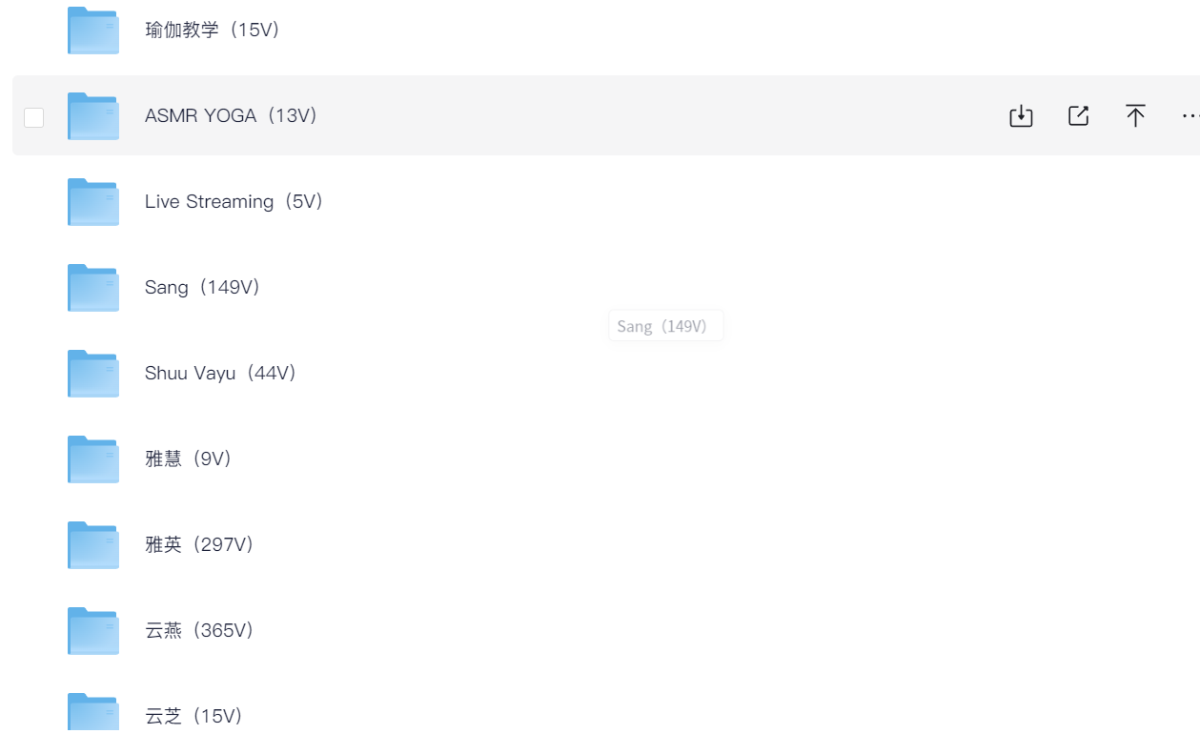Click the 雅慧 folder icon
Viewport: 1200px width, 734px height.
point(93,460)
